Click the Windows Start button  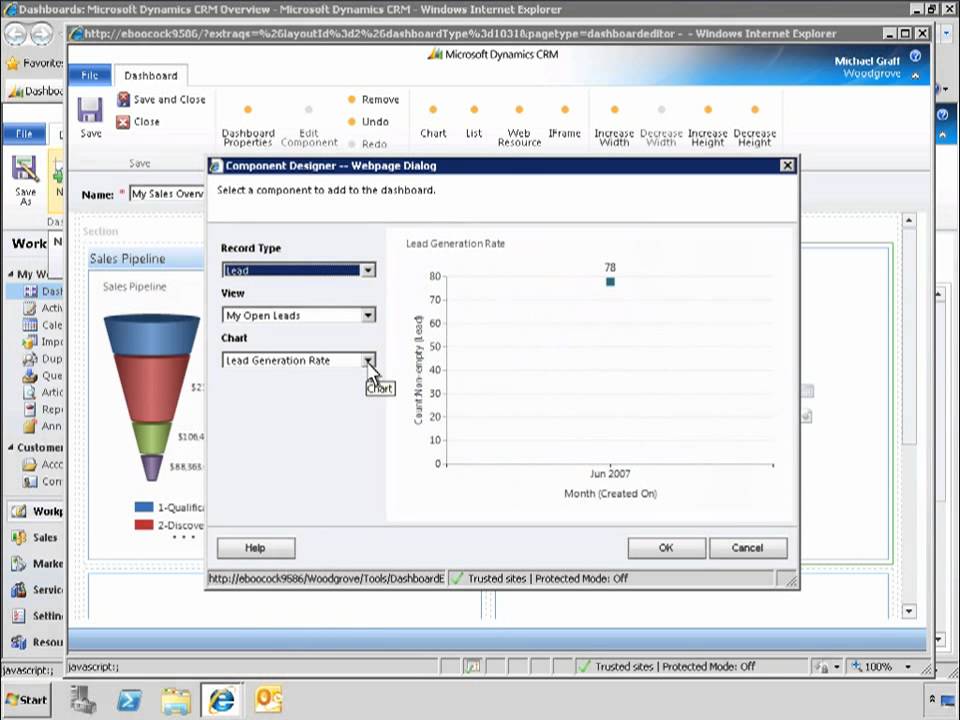click(x=26, y=699)
